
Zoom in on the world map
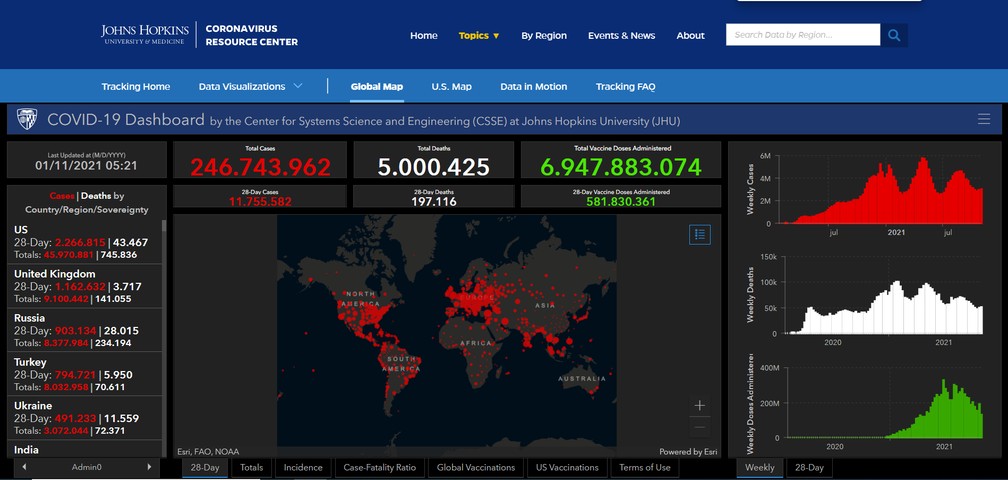700,406
